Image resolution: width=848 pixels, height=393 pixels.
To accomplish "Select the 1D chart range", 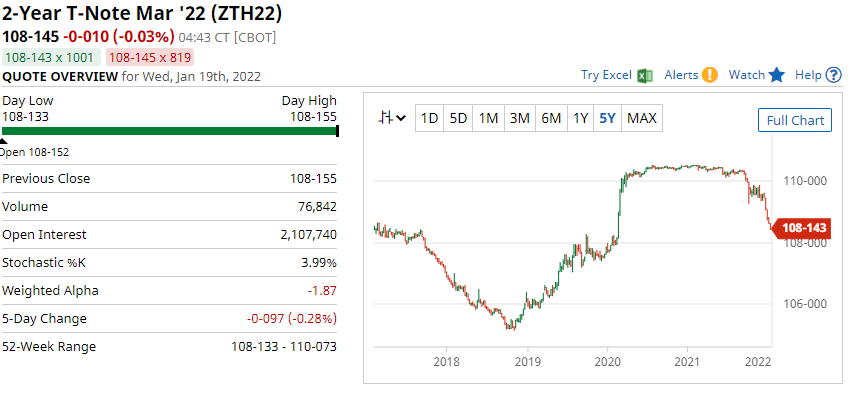I will point(429,118).
